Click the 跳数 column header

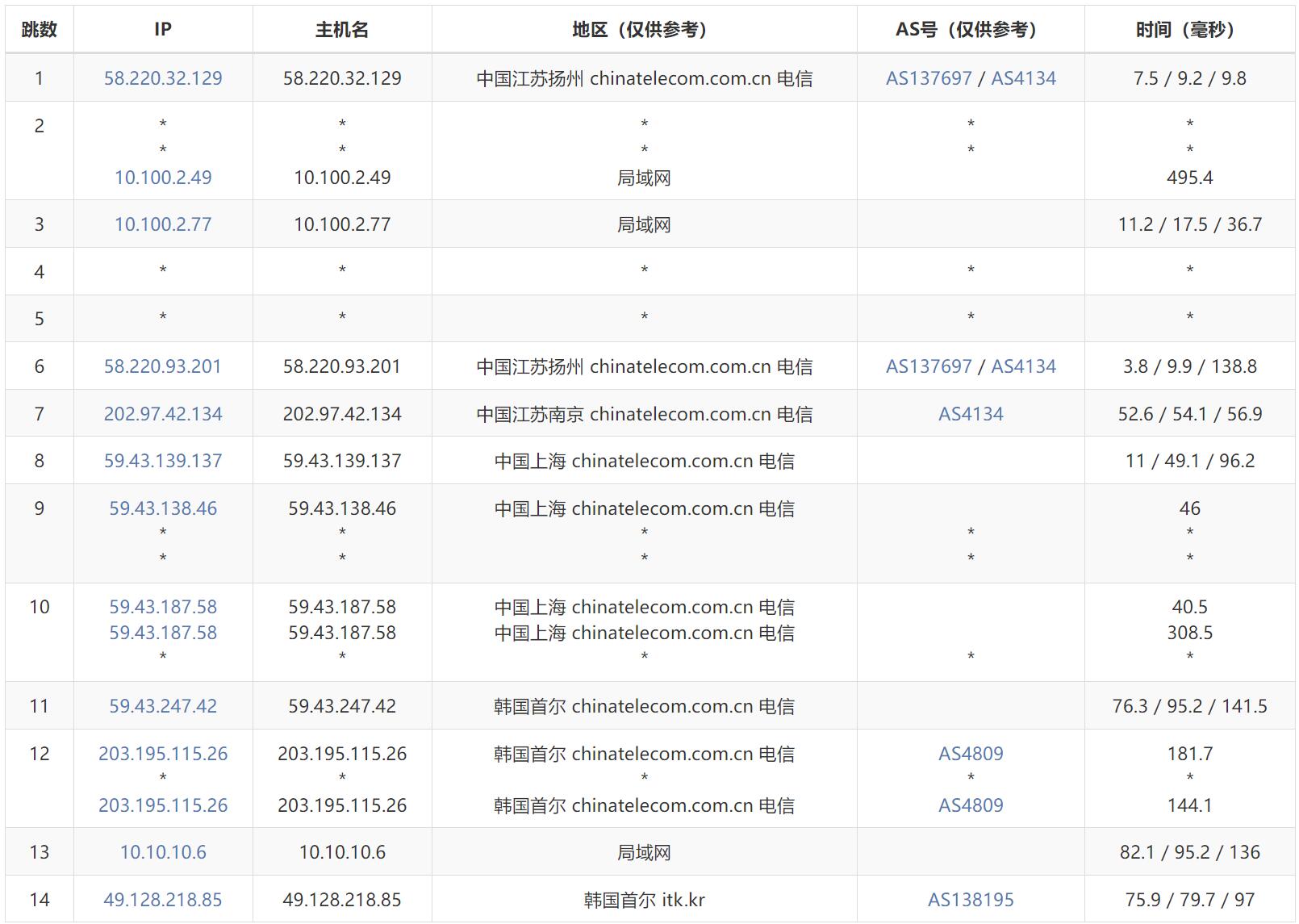tap(39, 30)
